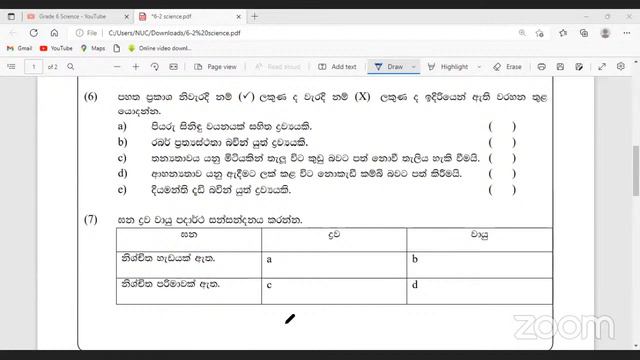Click the address bar with the PDF path
Viewport: 640px width, 360px height.
tap(174, 33)
